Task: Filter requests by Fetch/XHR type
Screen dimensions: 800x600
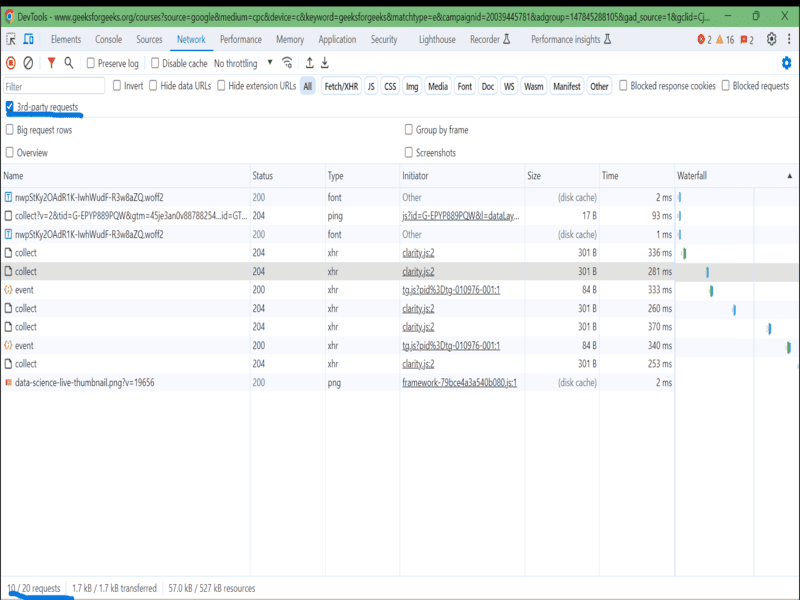Action: [341, 86]
